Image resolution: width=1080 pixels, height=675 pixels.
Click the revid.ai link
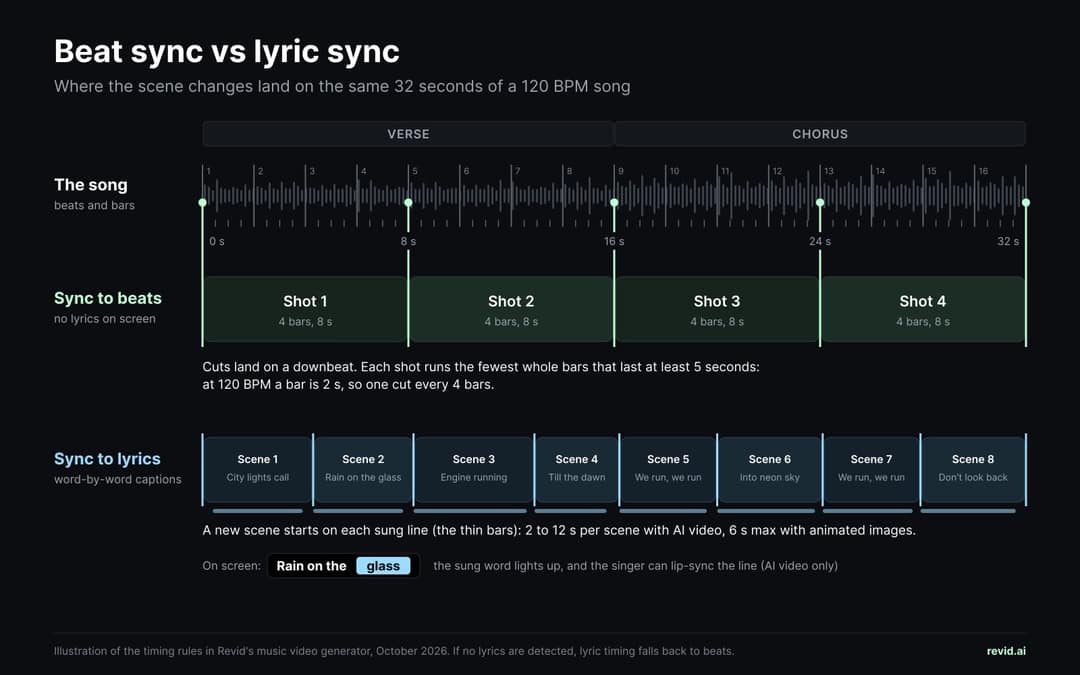pyautogui.click(x=1006, y=651)
